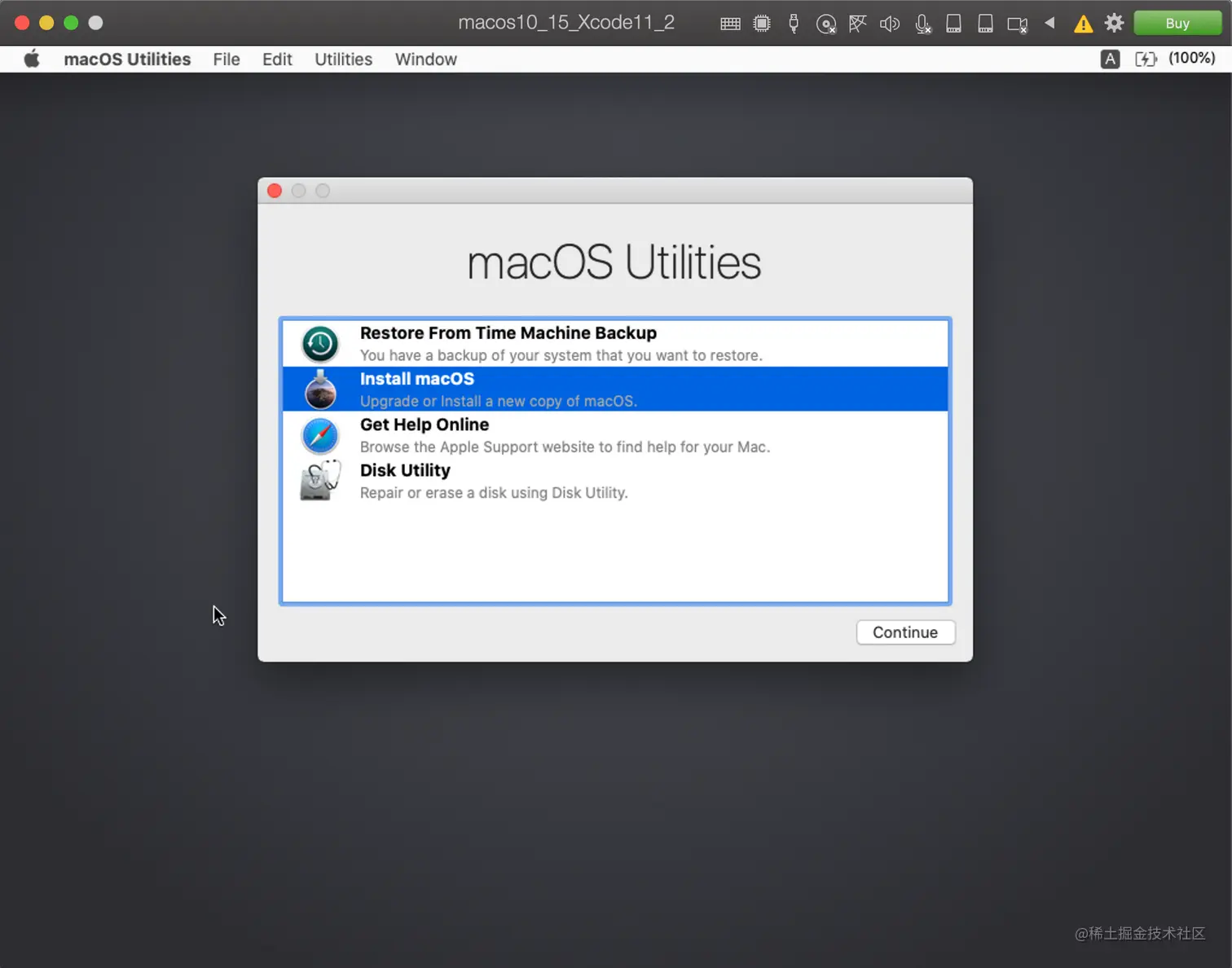Open the Window menu
Screen dimensions: 1232x968
426,59
